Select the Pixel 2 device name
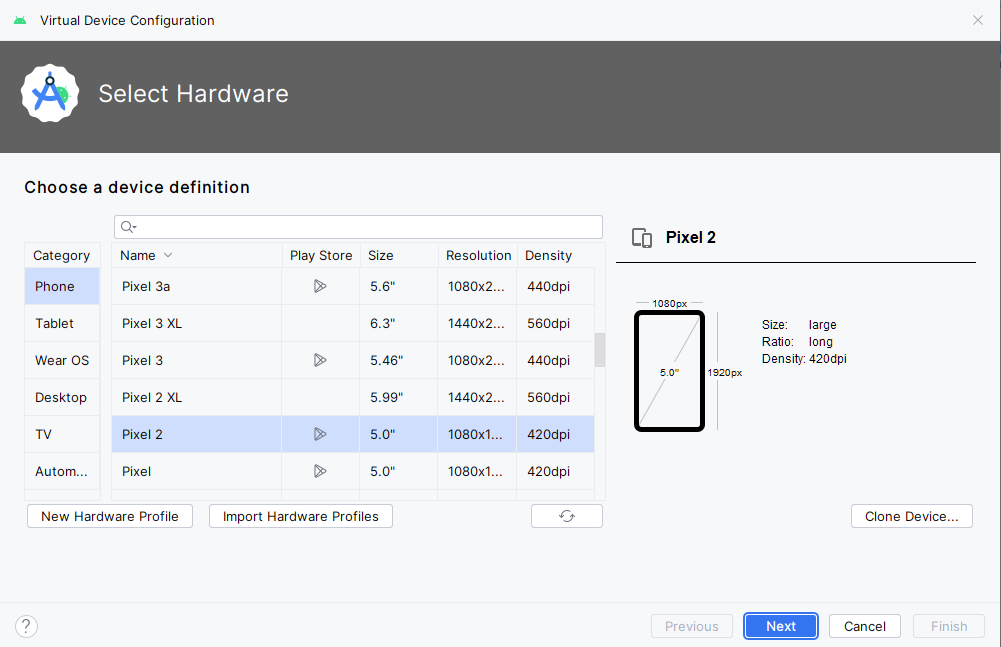The height and width of the screenshot is (647, 1001). tap(142, 434)
